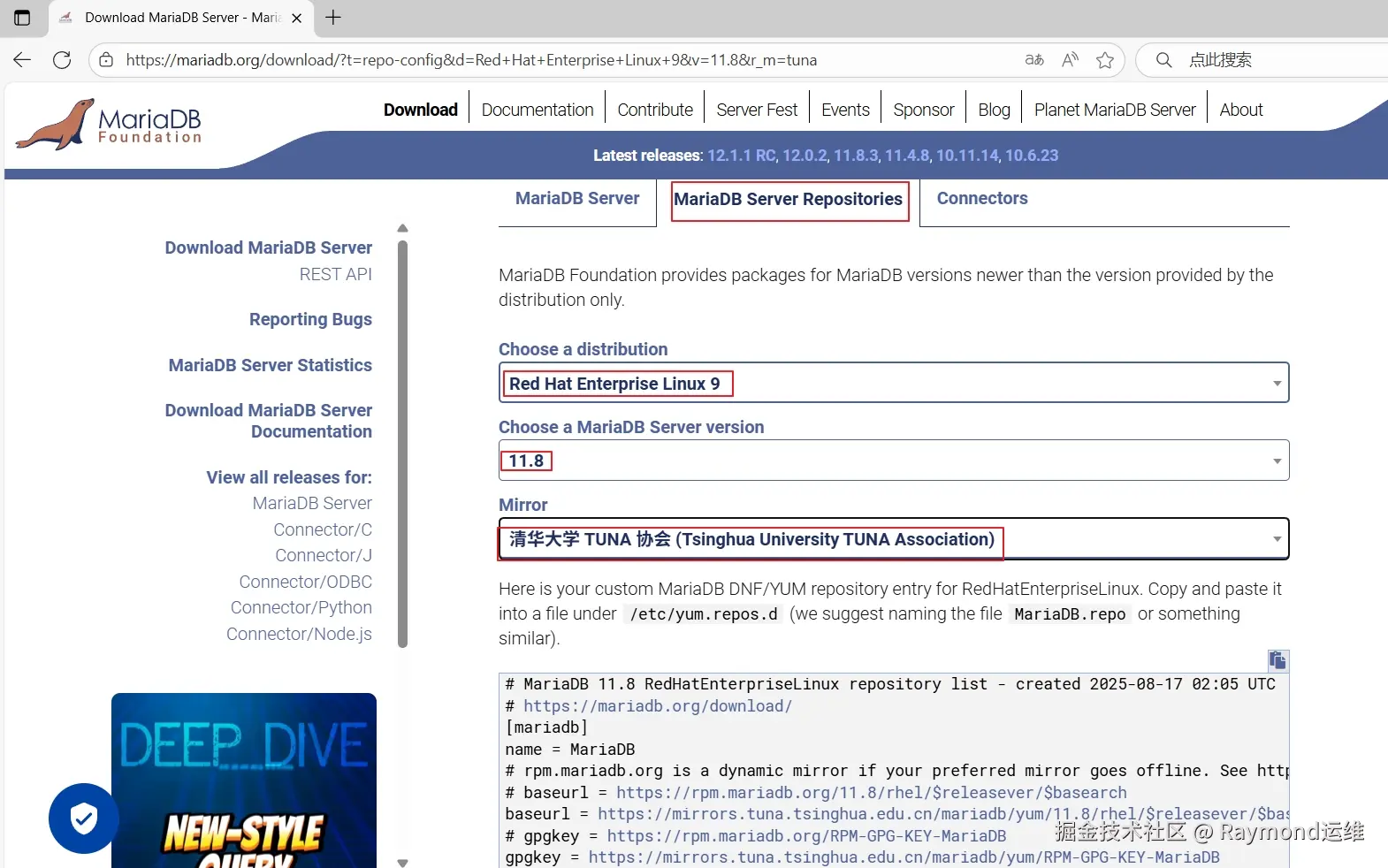The height and width of the screenshot is (868, 1388).
Task: Open Download MariaDB Server sidebar link
Action: pos(269,247)
